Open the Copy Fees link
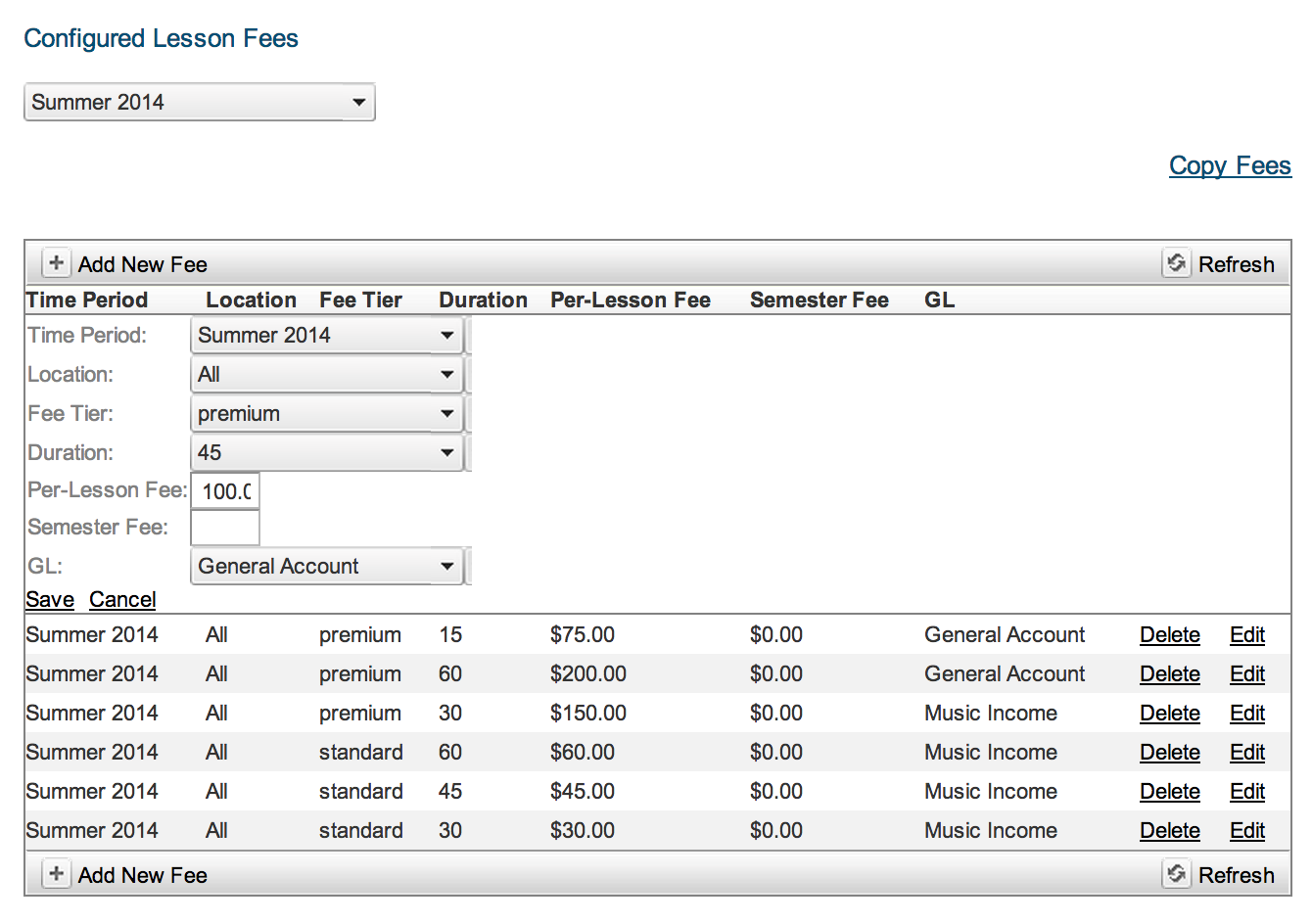 pyautogui.click(x=1230, y=165)
